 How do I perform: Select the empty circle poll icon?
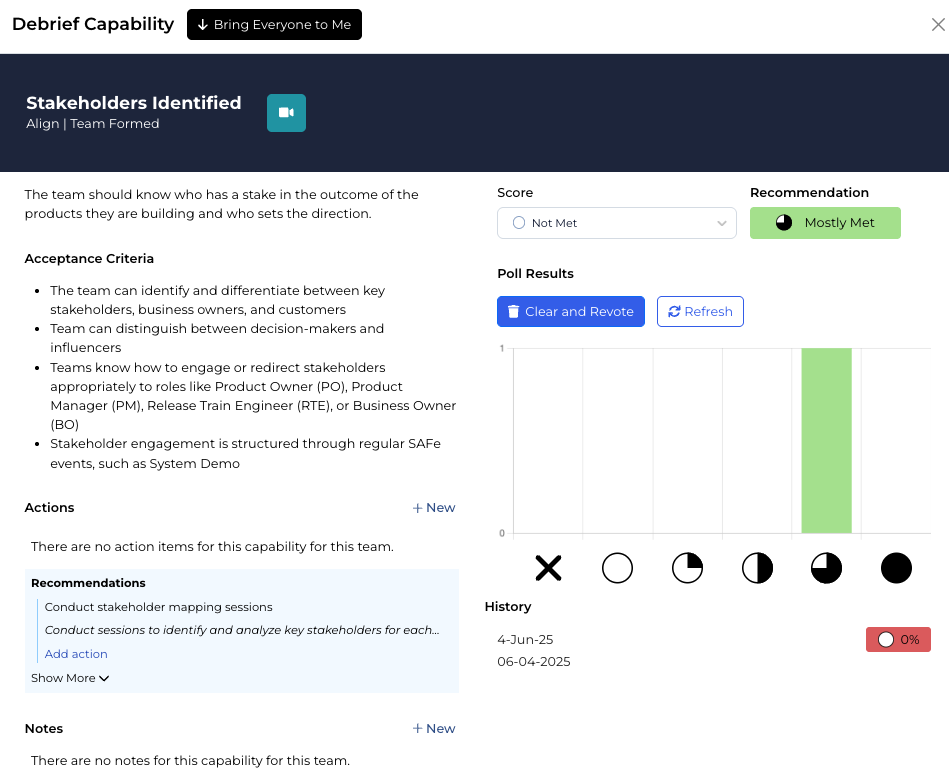(x=617, y=568)
